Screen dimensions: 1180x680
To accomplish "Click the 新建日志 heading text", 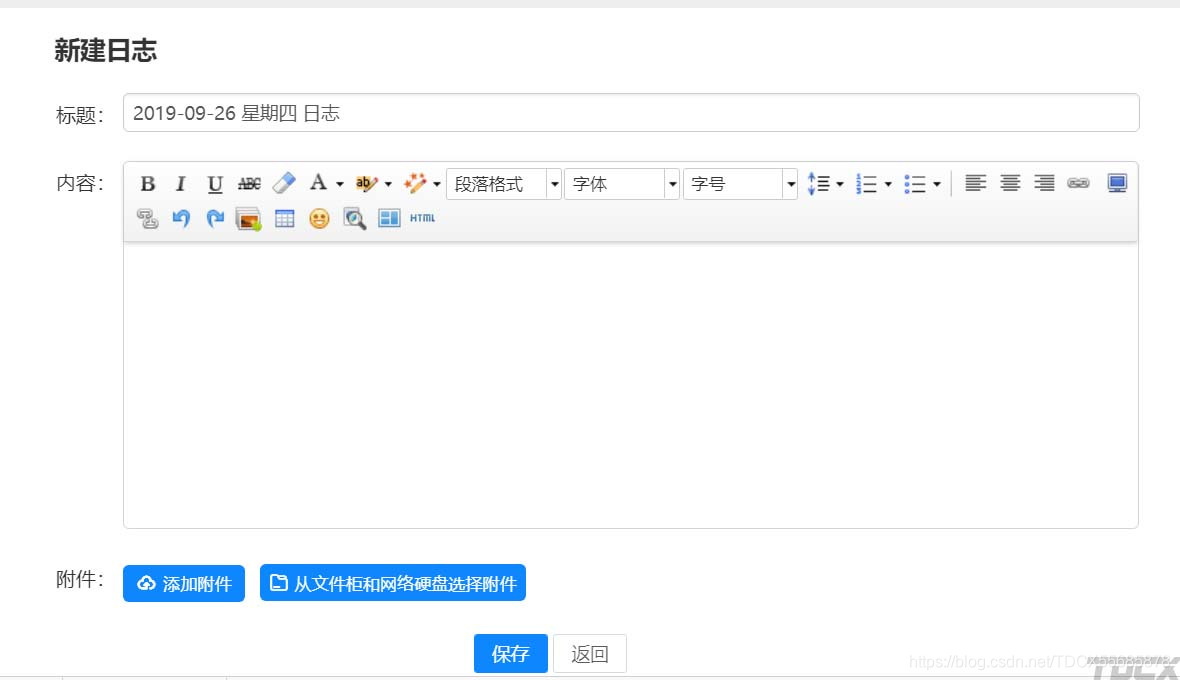I will pyautogui.click(x=105, y=50).
